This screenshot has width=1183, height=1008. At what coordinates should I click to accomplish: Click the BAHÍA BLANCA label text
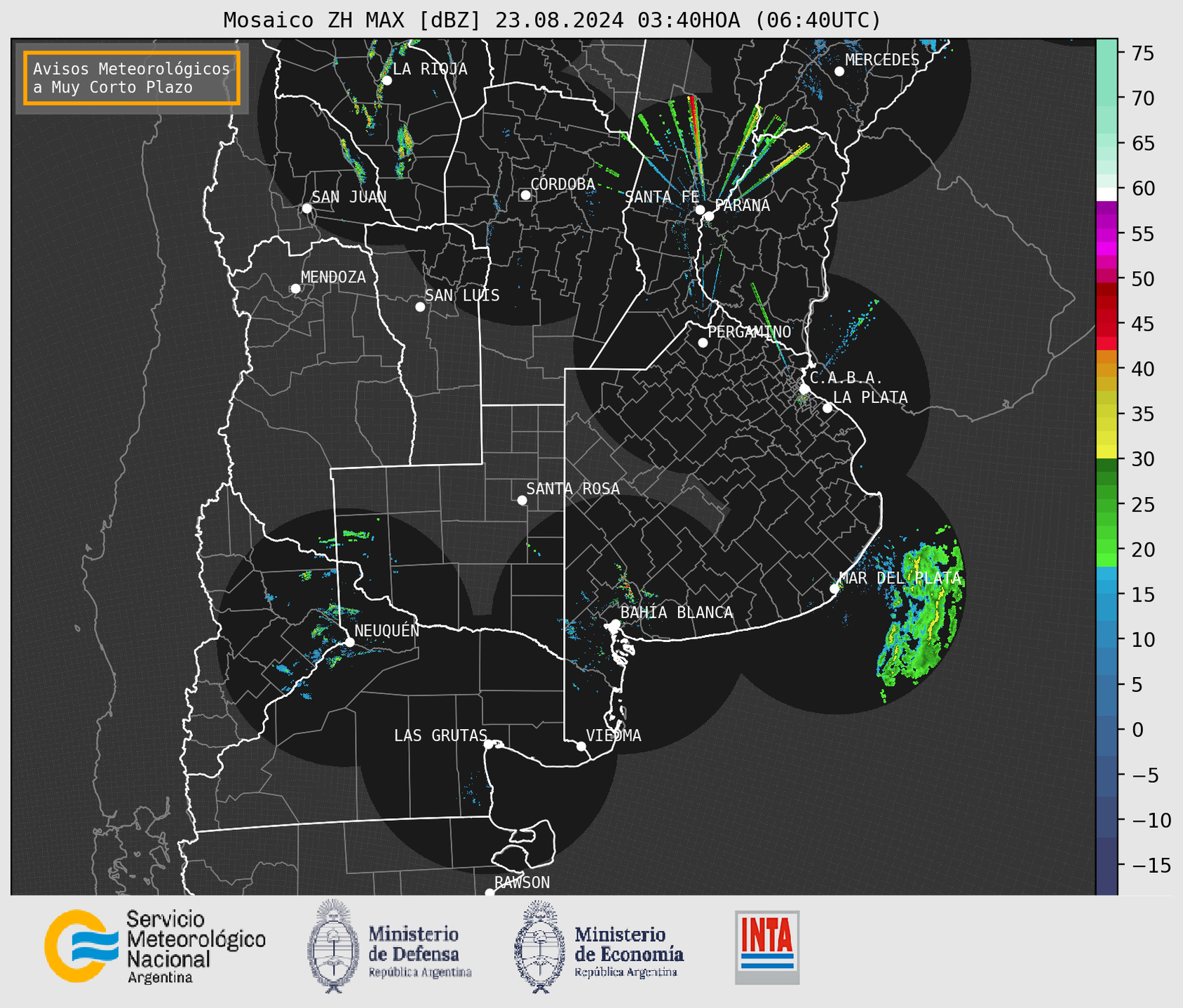pos(677,613)
